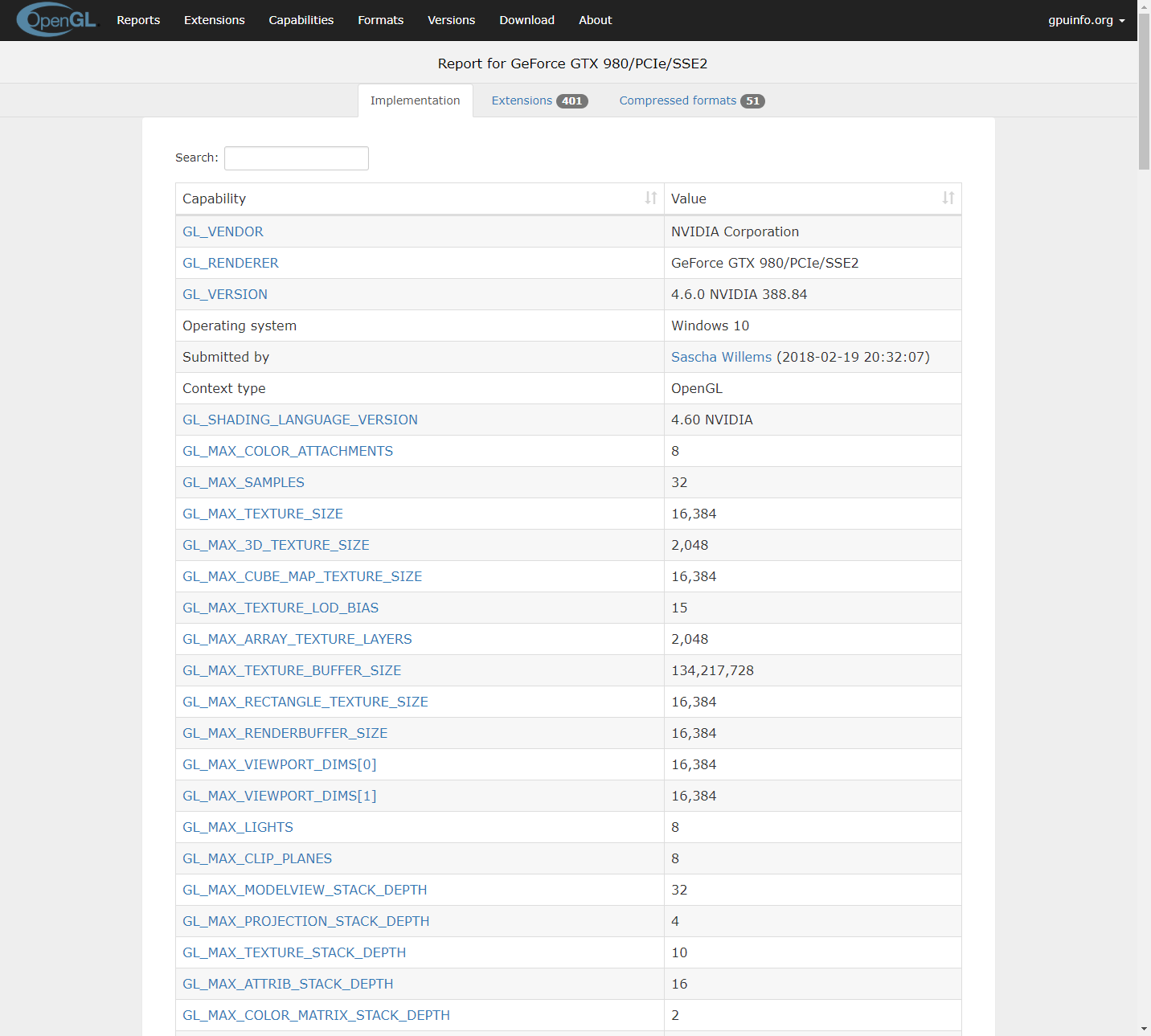
Task: Click the report title heading text
Action: coord(572,63)
